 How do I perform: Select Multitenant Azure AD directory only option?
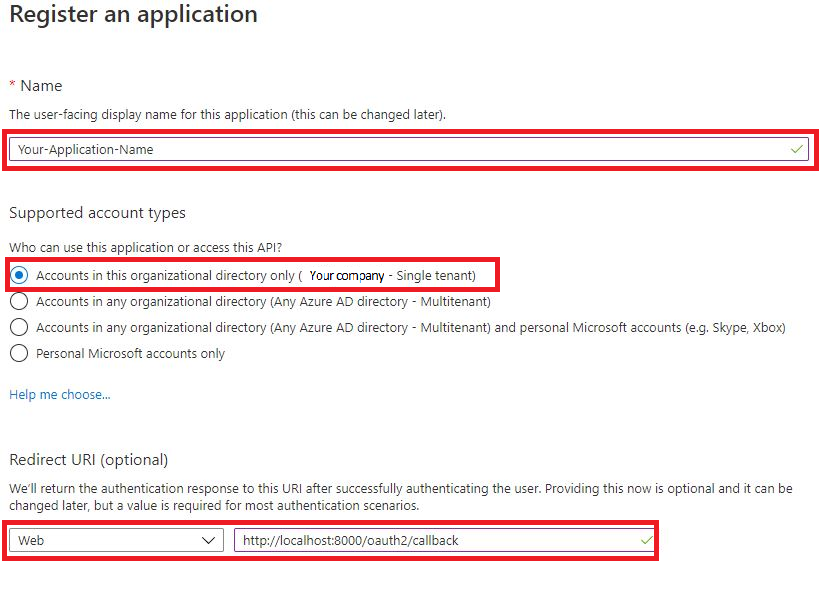(x=19, y=302)
